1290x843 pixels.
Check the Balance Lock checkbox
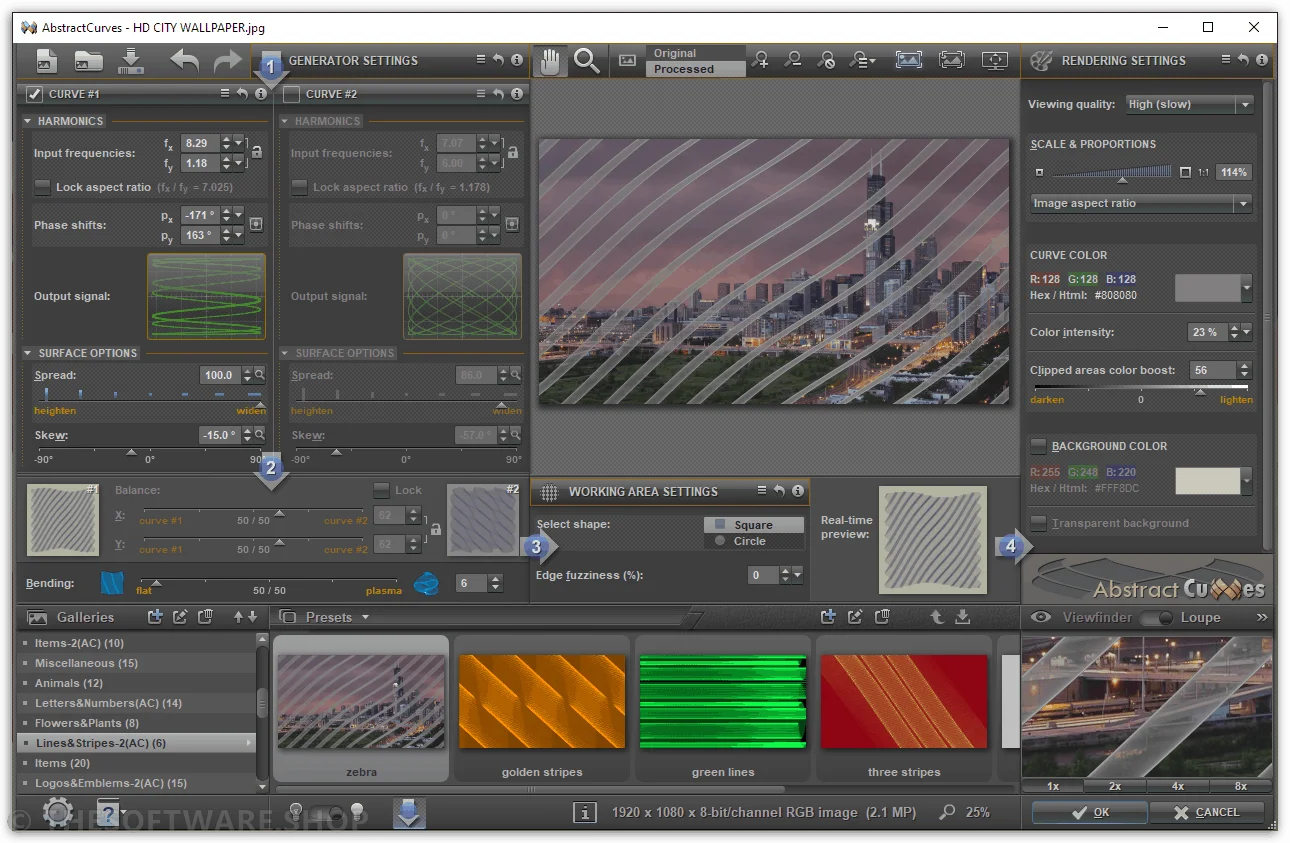point(380,490)
